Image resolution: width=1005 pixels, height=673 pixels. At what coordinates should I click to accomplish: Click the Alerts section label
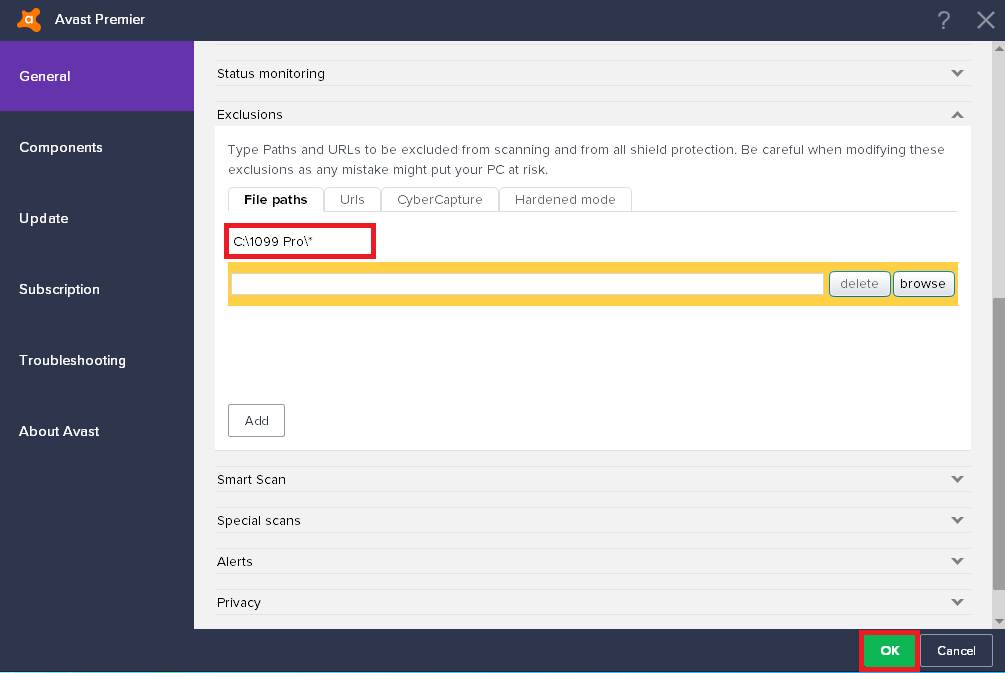click(x=235, y=561)
